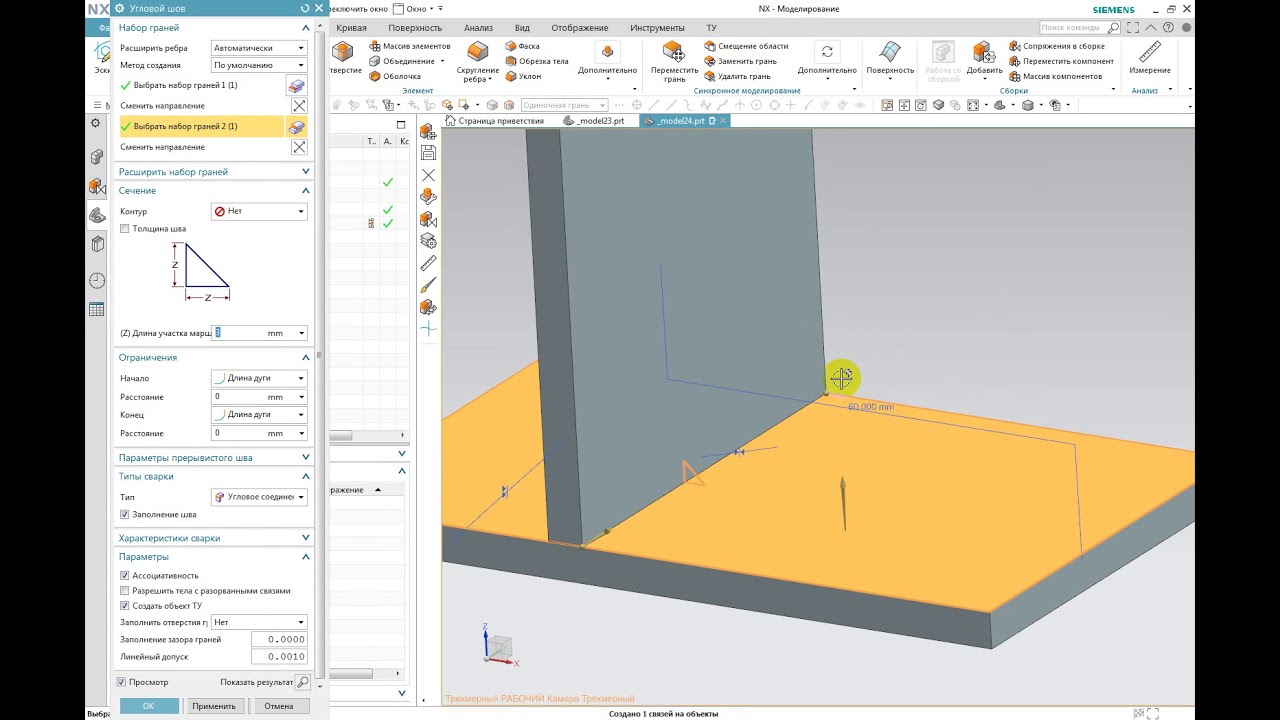Screen dimensions: 1280x720
Task: Open Измерение measure tool
Action: click(x=1150, y=58)
